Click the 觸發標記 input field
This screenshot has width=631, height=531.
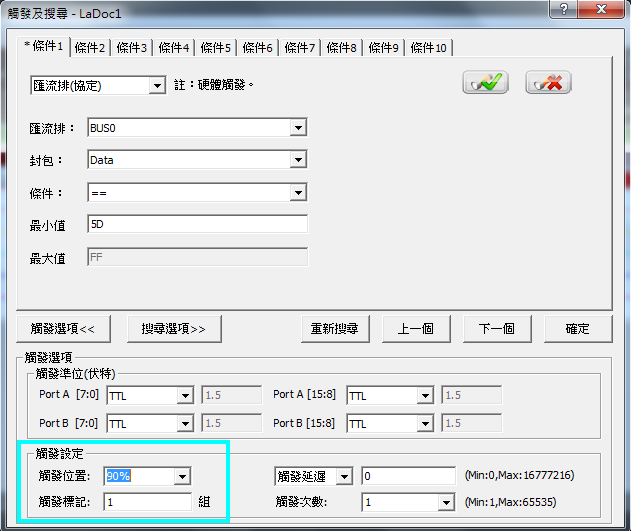pyautogui.click(x=148, y=502)
